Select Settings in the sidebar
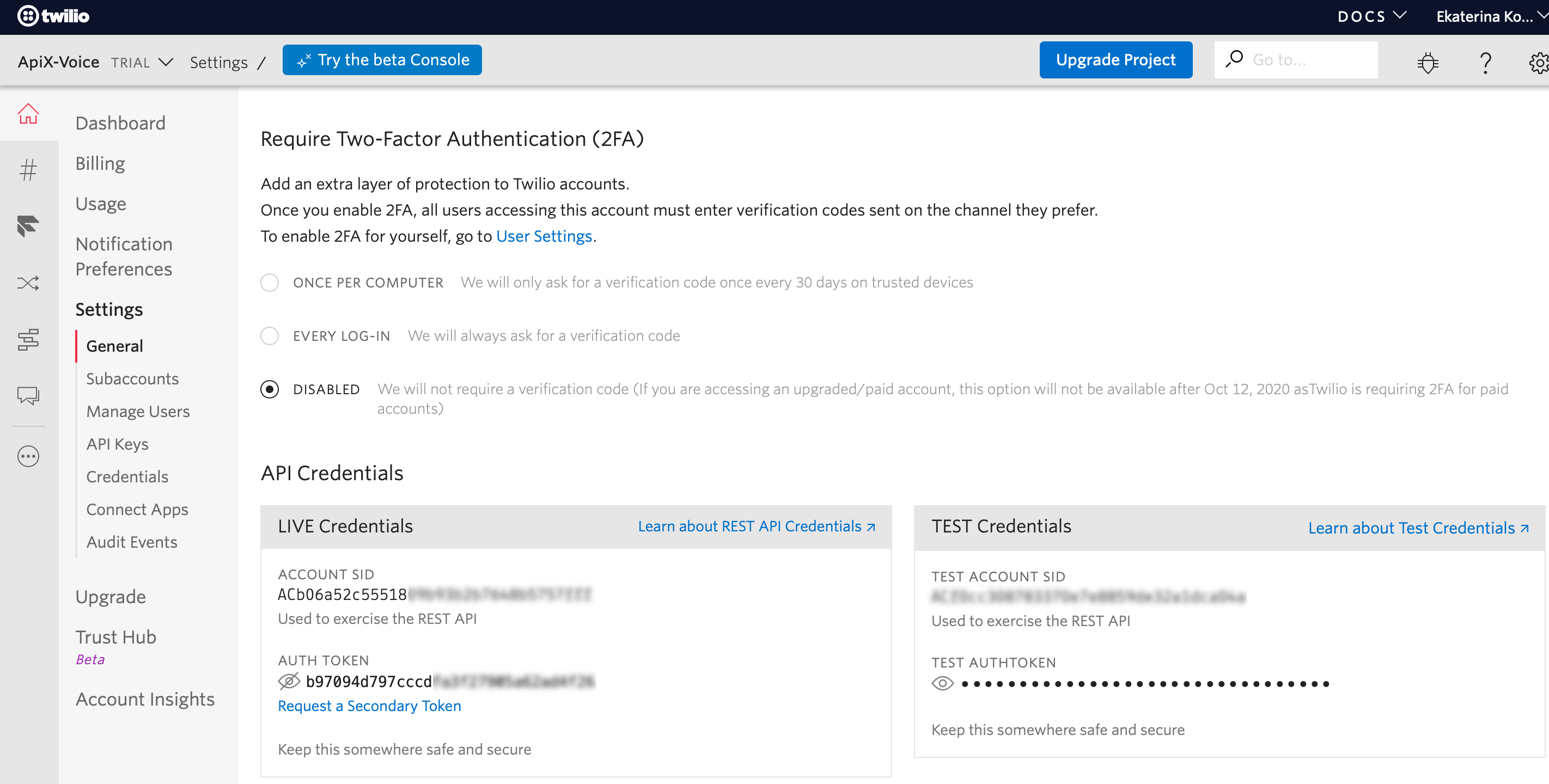The image size is (1549, 784). (x=109, y=310)
